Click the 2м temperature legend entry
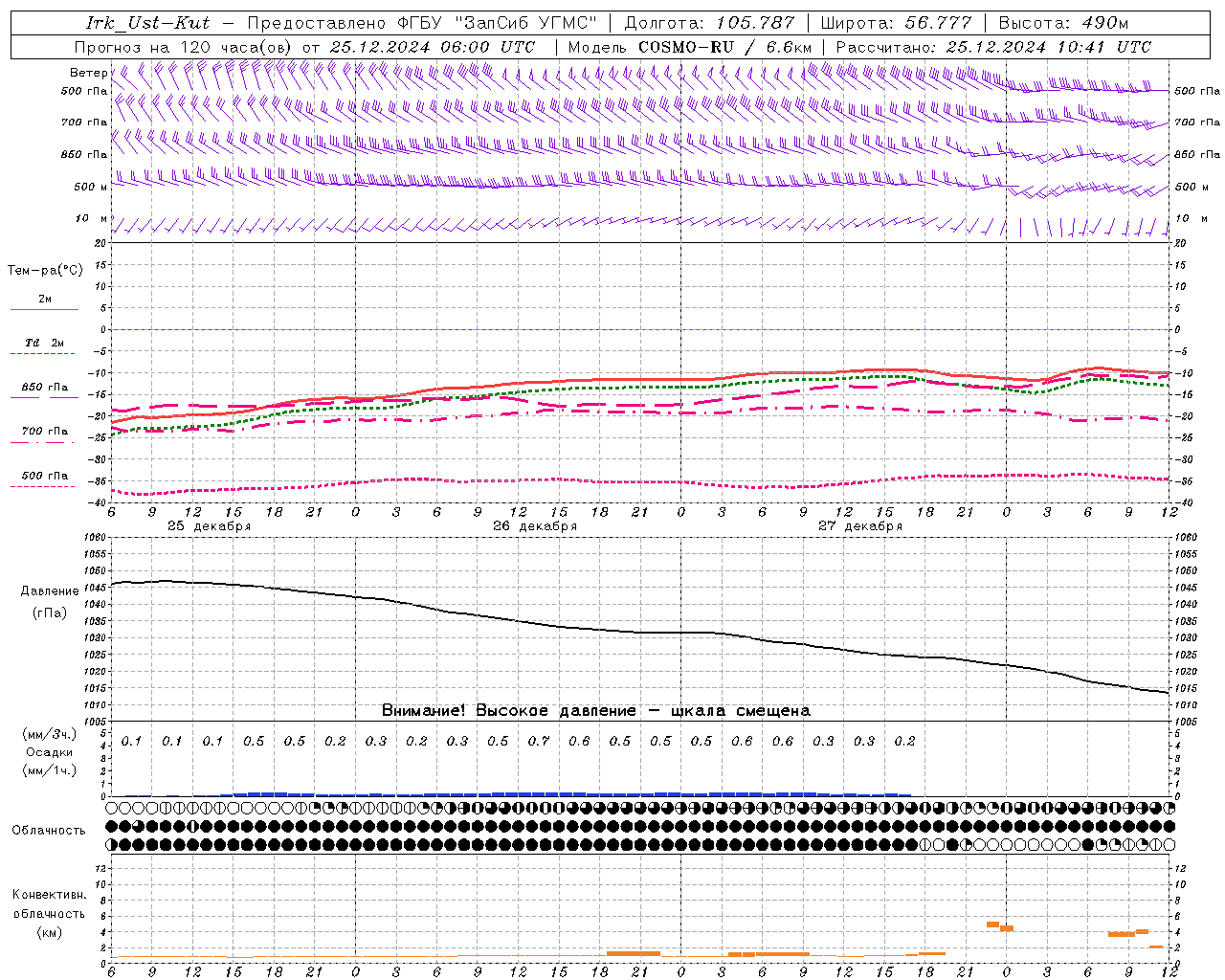Image resolution: width=1225 pixels, height=980 pixels. click(44, 303)
